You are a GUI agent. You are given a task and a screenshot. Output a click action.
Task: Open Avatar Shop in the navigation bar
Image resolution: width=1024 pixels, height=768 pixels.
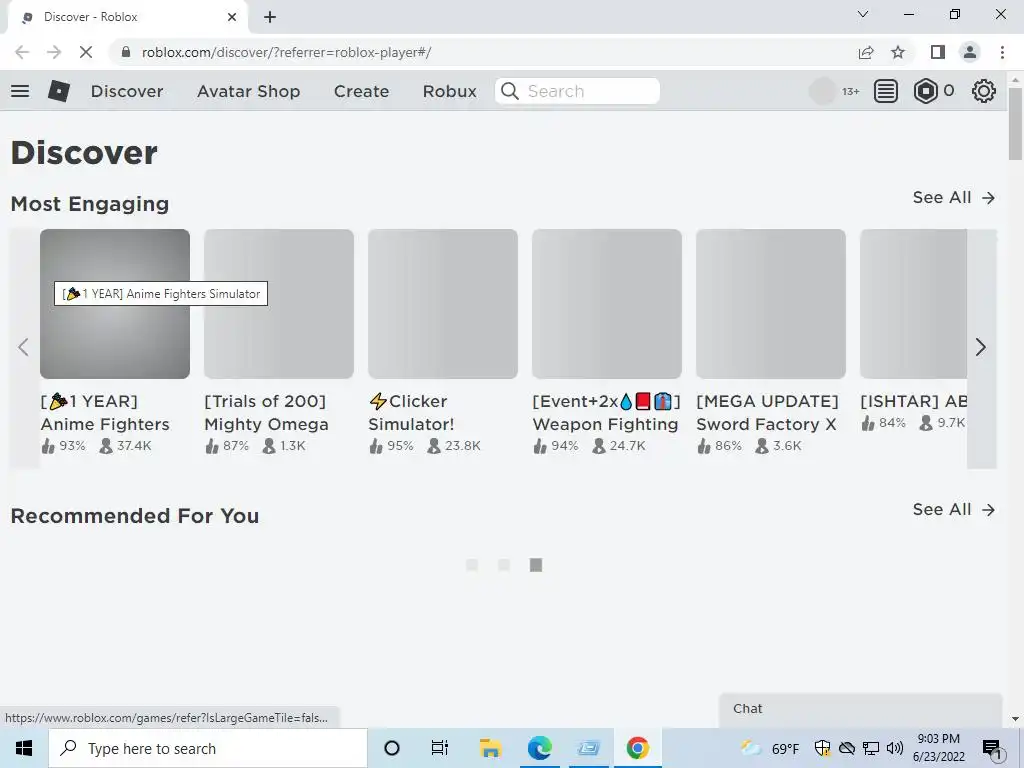248,91
